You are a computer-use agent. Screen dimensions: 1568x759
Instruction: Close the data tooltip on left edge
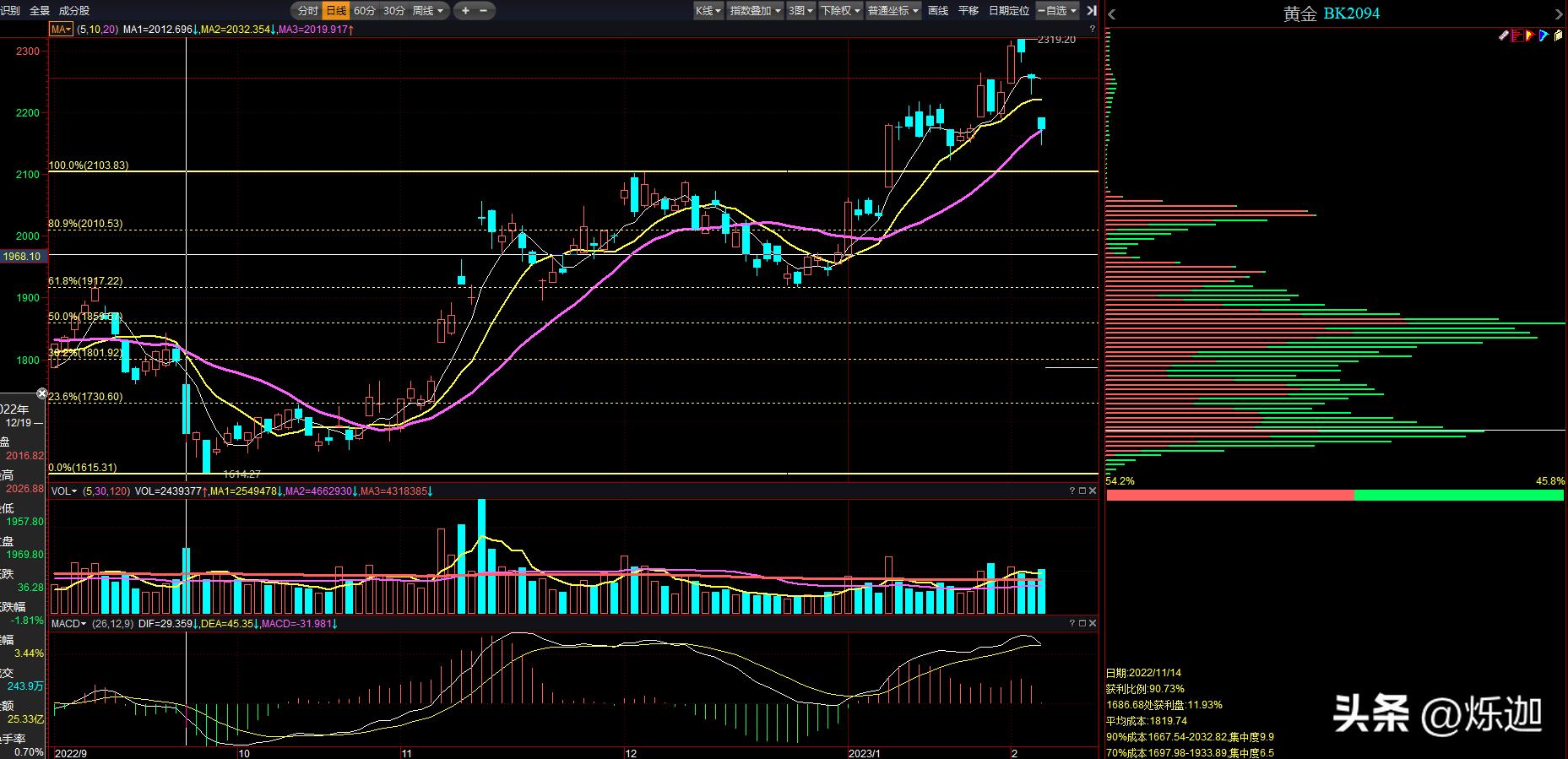(42, 393)
